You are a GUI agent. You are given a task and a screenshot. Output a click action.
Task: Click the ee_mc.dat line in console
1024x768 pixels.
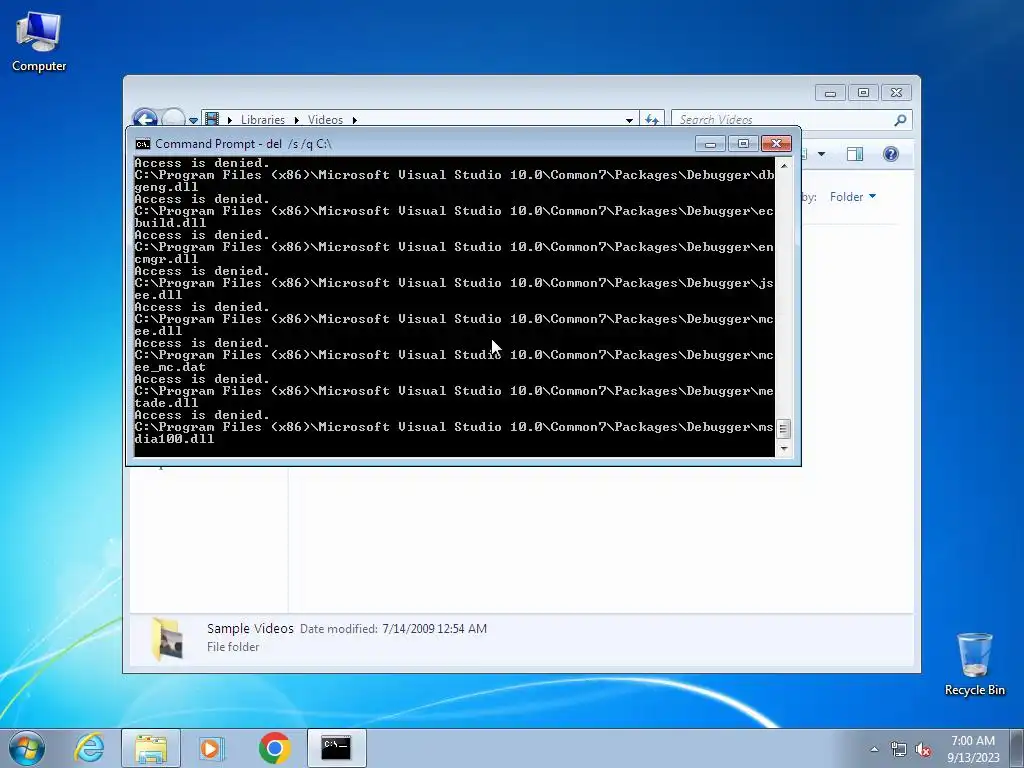tap(170, 367)
